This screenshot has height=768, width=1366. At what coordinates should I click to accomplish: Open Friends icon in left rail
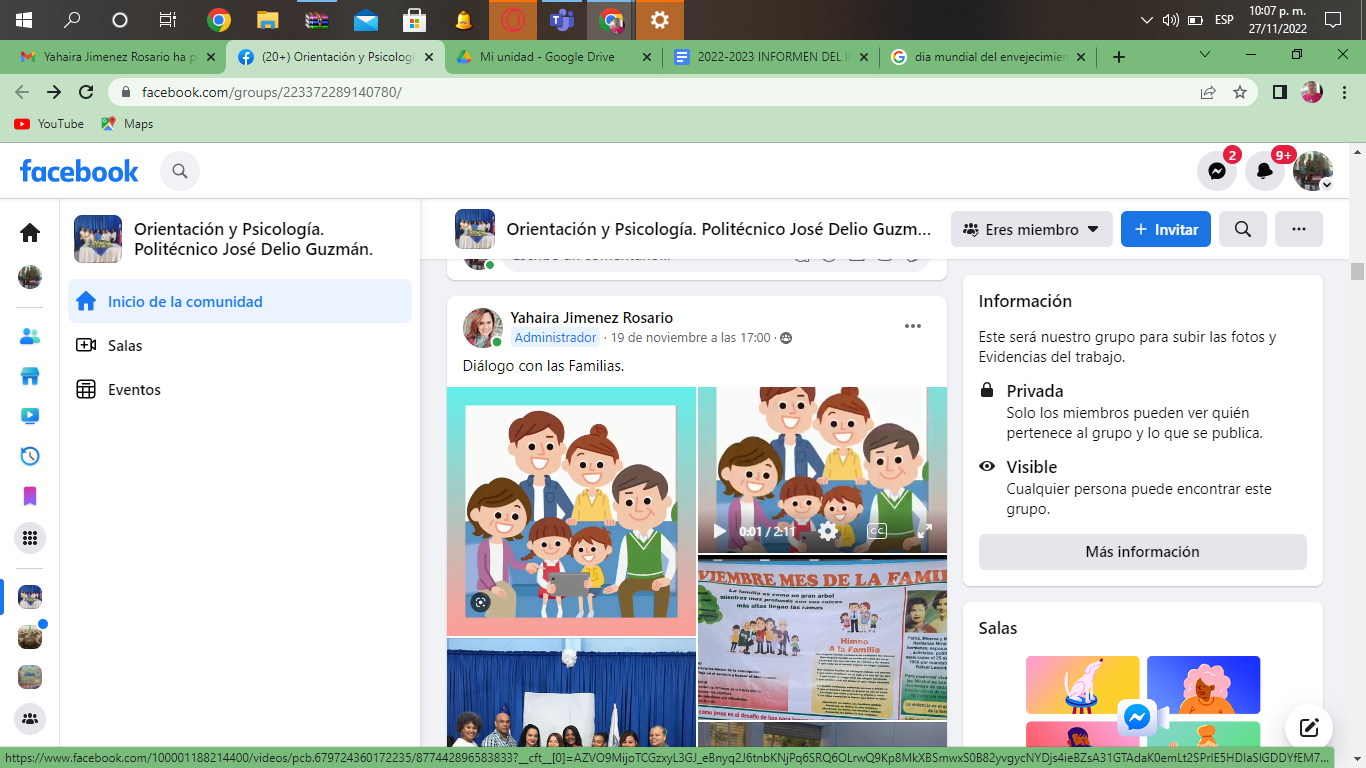coord(30,336)
